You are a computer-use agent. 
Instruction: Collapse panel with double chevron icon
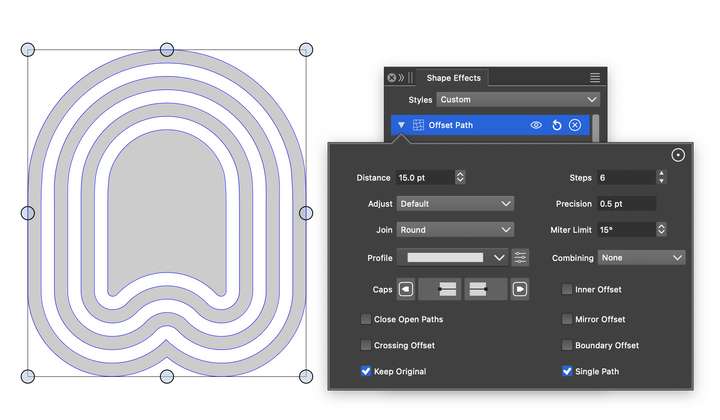click(x=401, y=78)
